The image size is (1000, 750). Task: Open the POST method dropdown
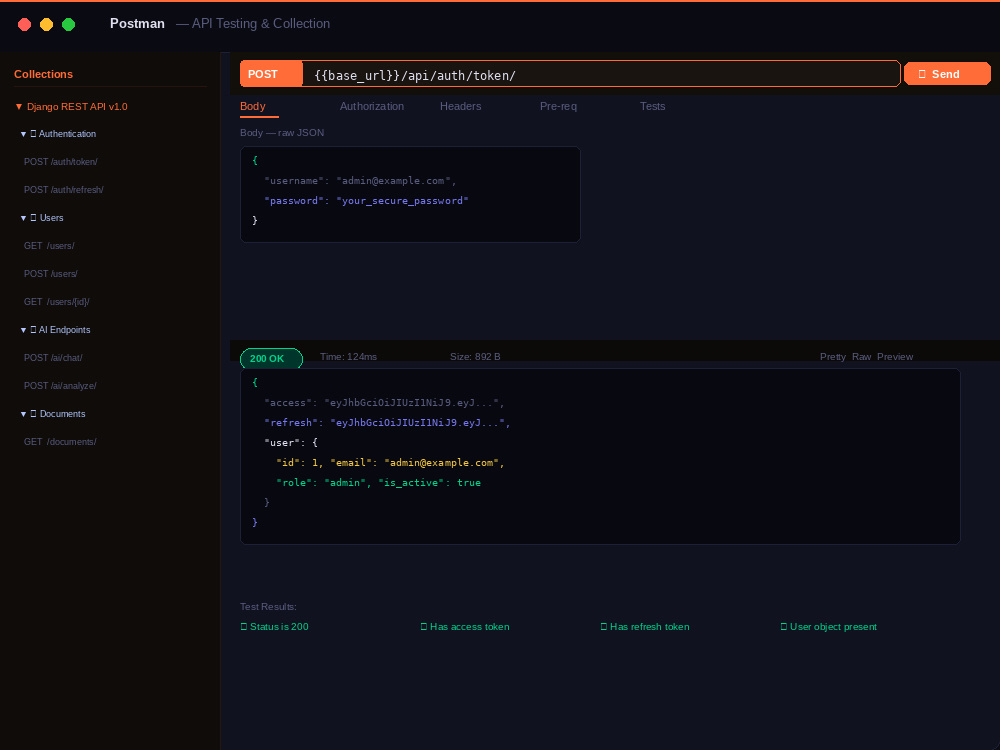[x=271, y=74]
